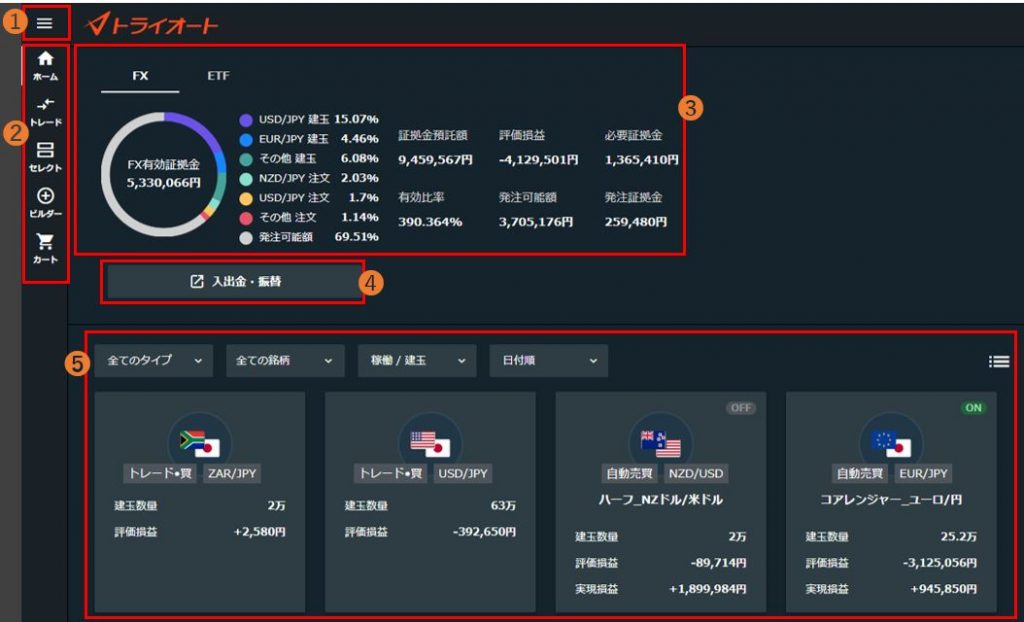This screenshot has height=622, width=1024.
Task: Click the 証拠金預託額 value 9,459,567円
Action: click(x=435, y=160)
